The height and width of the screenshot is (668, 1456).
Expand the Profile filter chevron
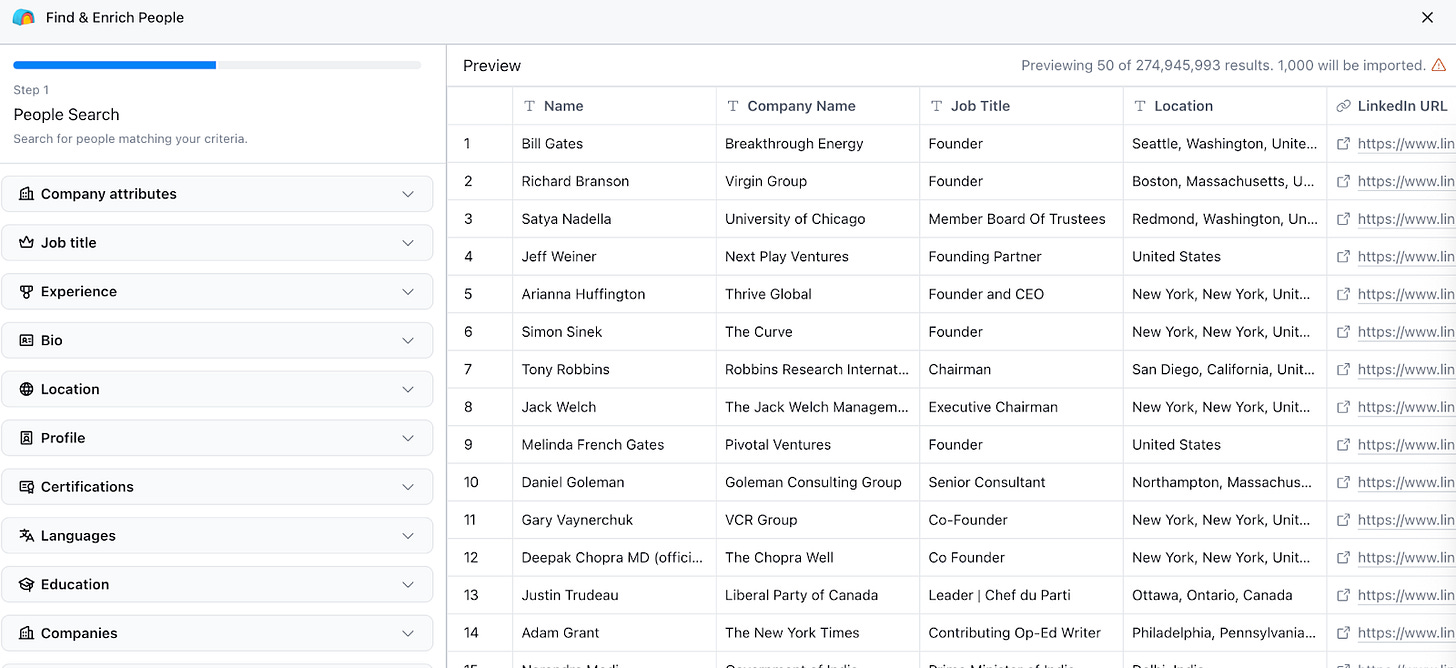408,438
